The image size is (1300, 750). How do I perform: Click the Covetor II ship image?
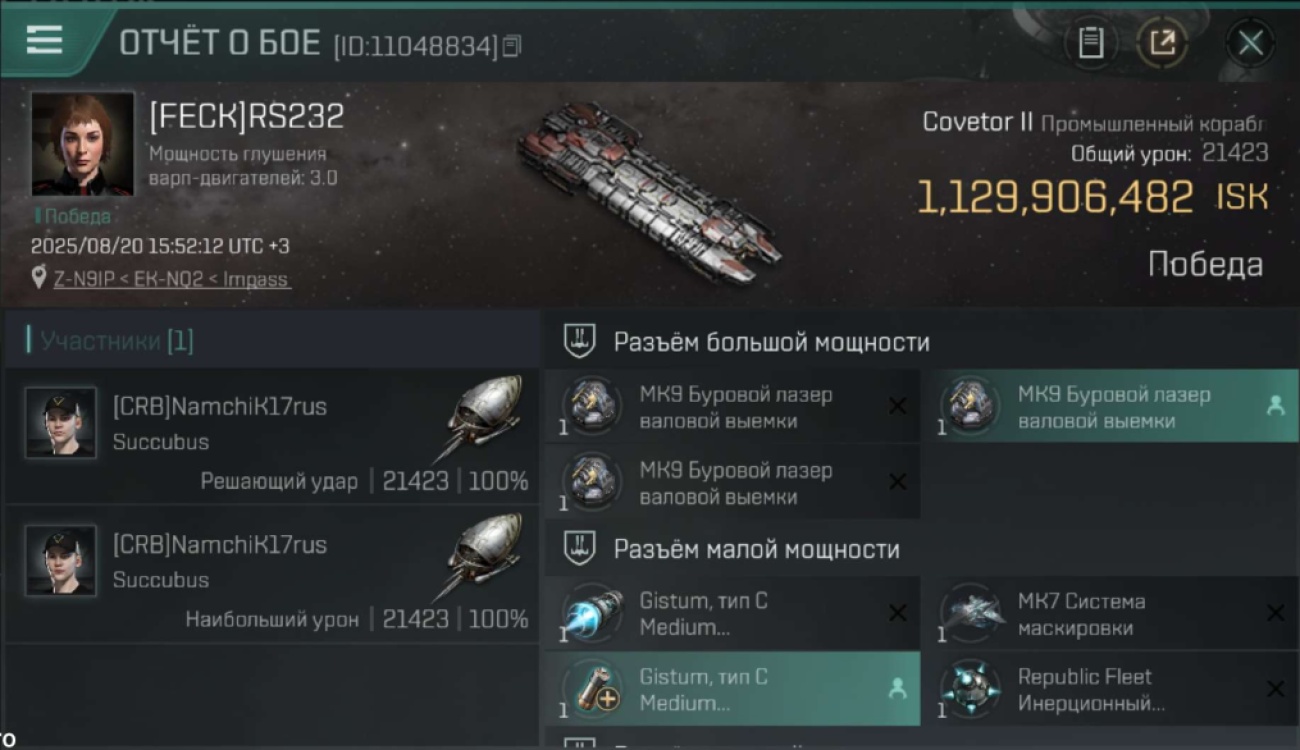pyautogui.click(x=650, y=191)
